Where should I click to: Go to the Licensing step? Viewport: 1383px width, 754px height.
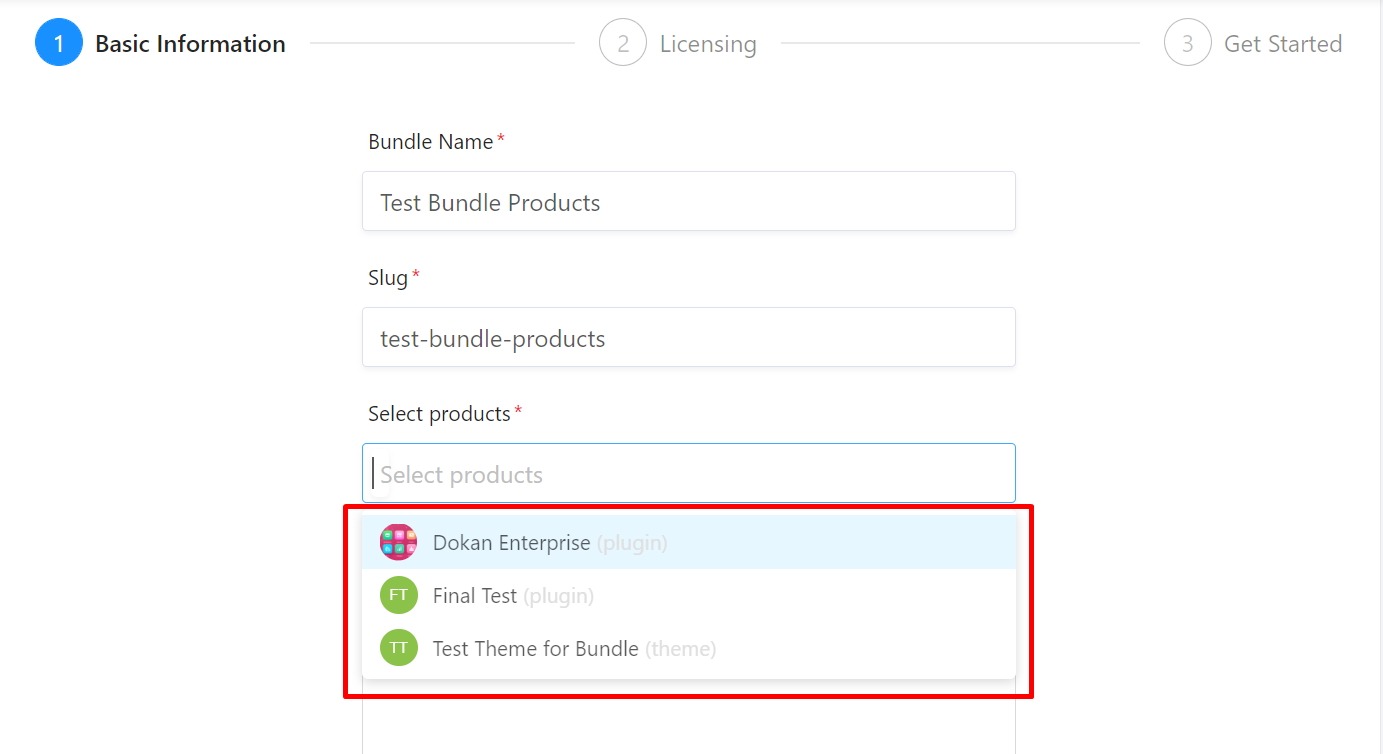coord(708,44)
